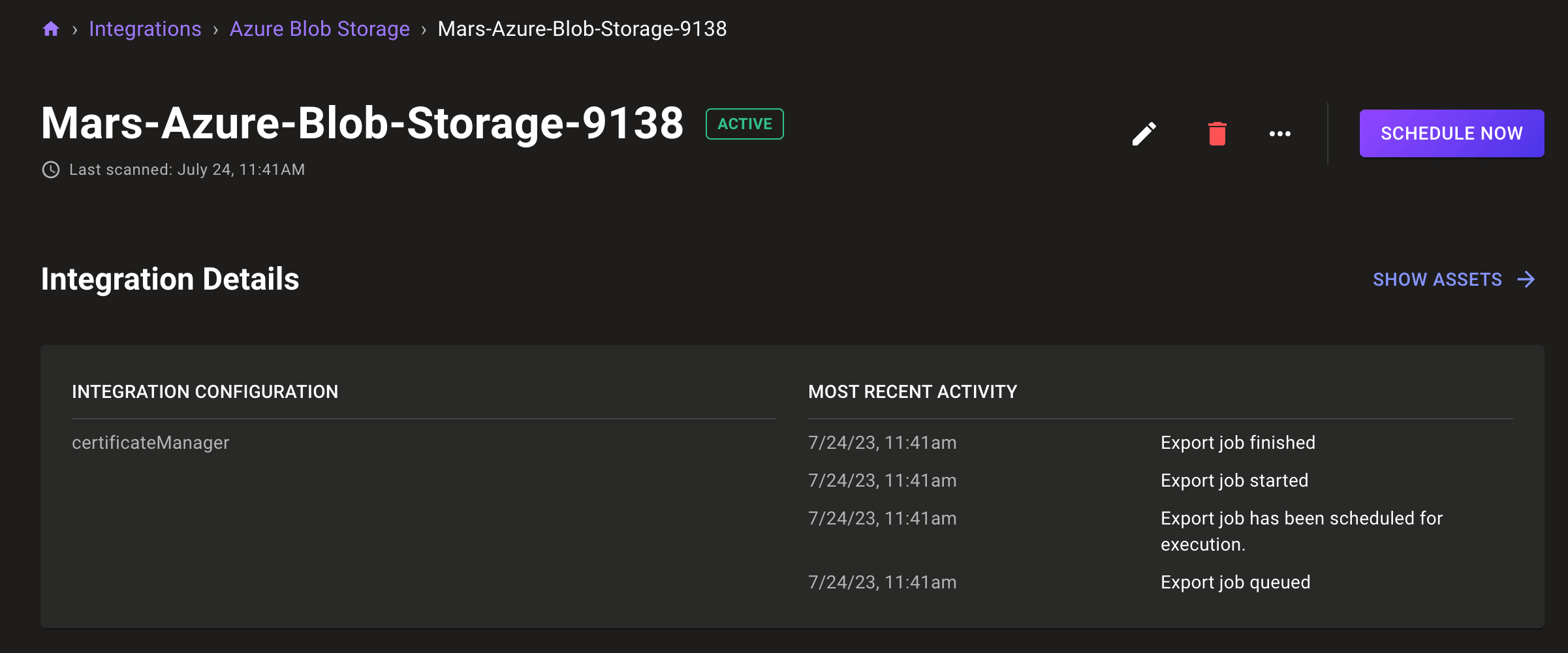Click the arrow icon next to SHOW ASSETS
This screenshot has width=1568, height=653.
click(1528, 279)
